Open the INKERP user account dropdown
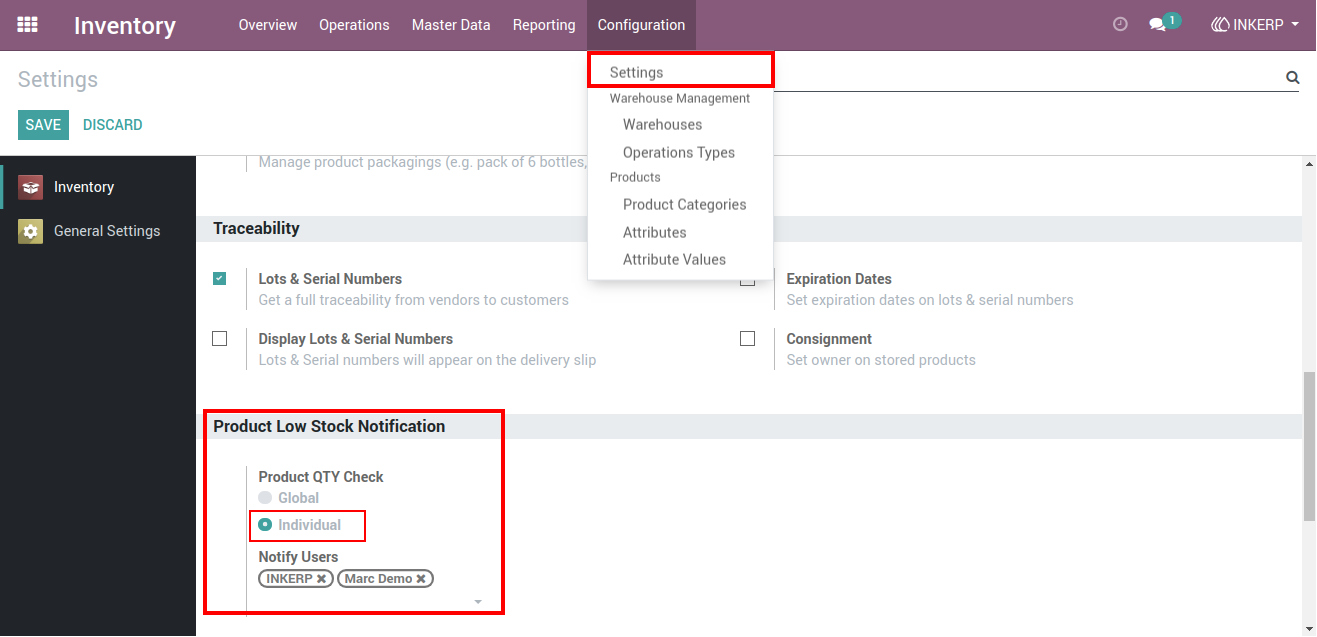The image size is (1317, 637). pyautogui.click(x=1255, y=25)
